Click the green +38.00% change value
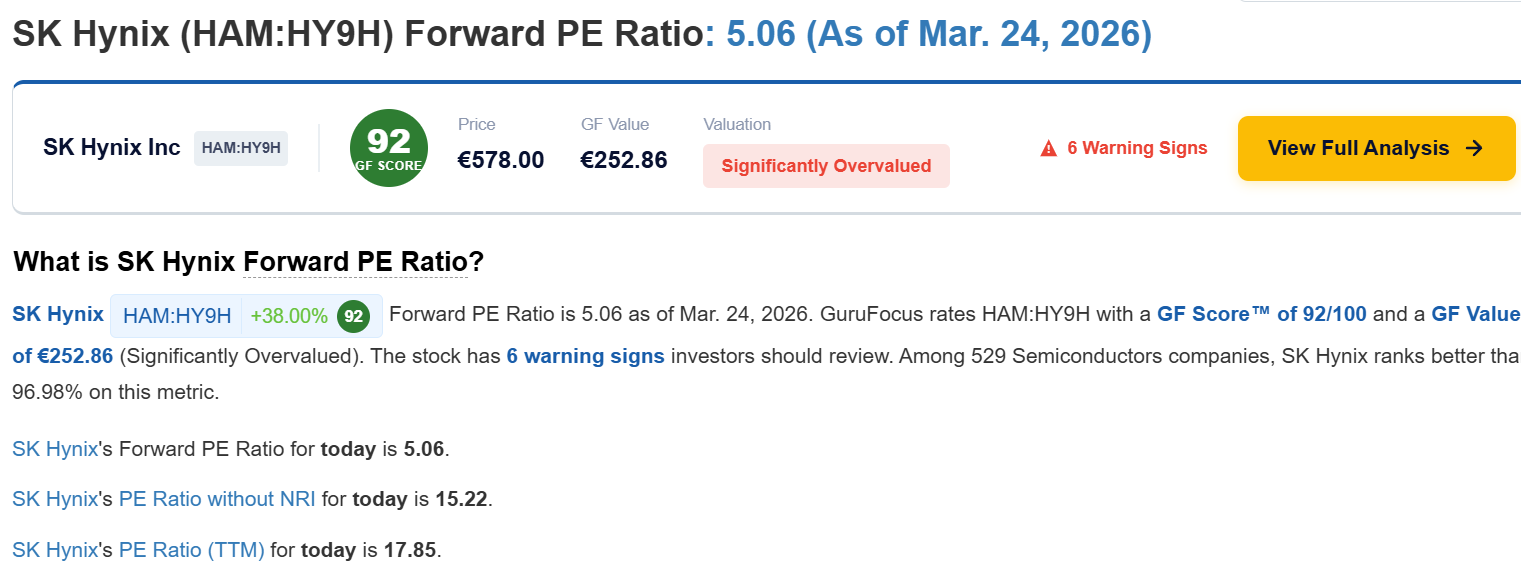1521x582 pixels. click(x=289, y=316)
